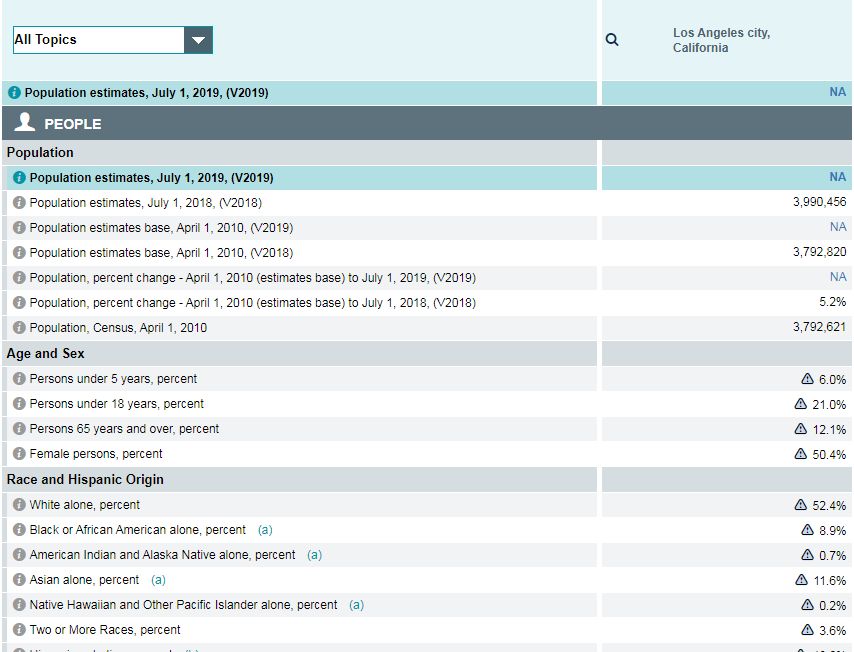854x652 pixels.
Task: Click info icon beside Female persons, percent
Action: click(19, 454)
